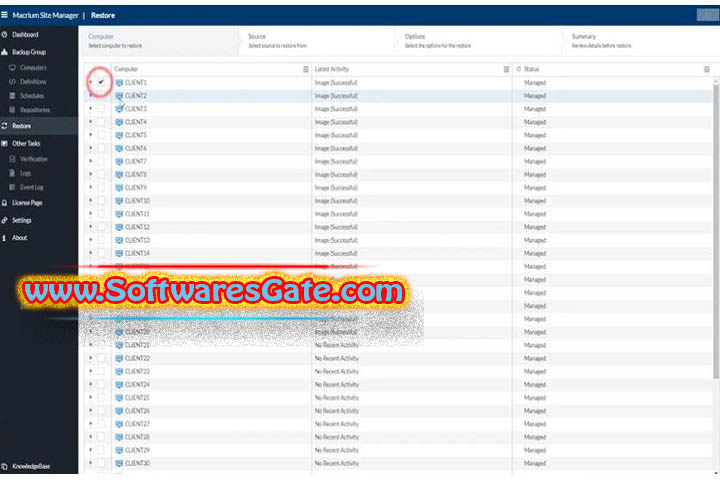Expand the CLIENT26 row arrow
This screenshot has width=720, height=480.
coord(90,411)
